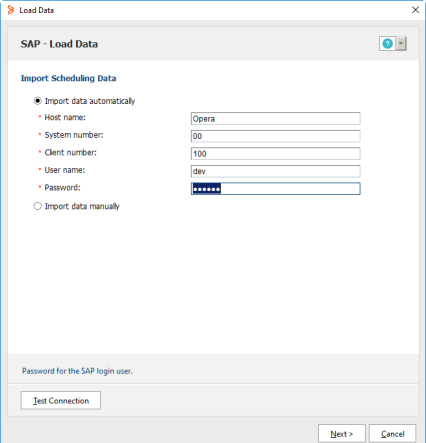The image size is (426, 443).
Task: Expand the dropdown arrow beside the help icon
Action: coord(401,44)
